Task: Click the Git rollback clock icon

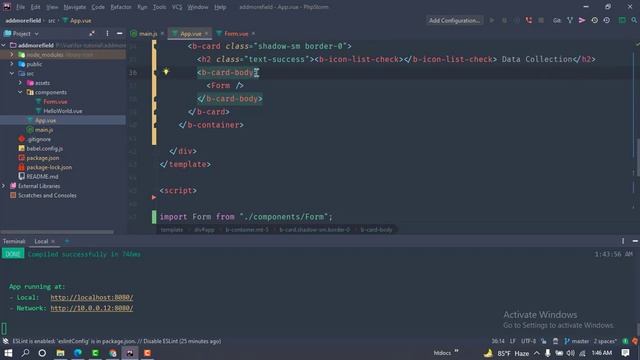Action: point(607,20)
